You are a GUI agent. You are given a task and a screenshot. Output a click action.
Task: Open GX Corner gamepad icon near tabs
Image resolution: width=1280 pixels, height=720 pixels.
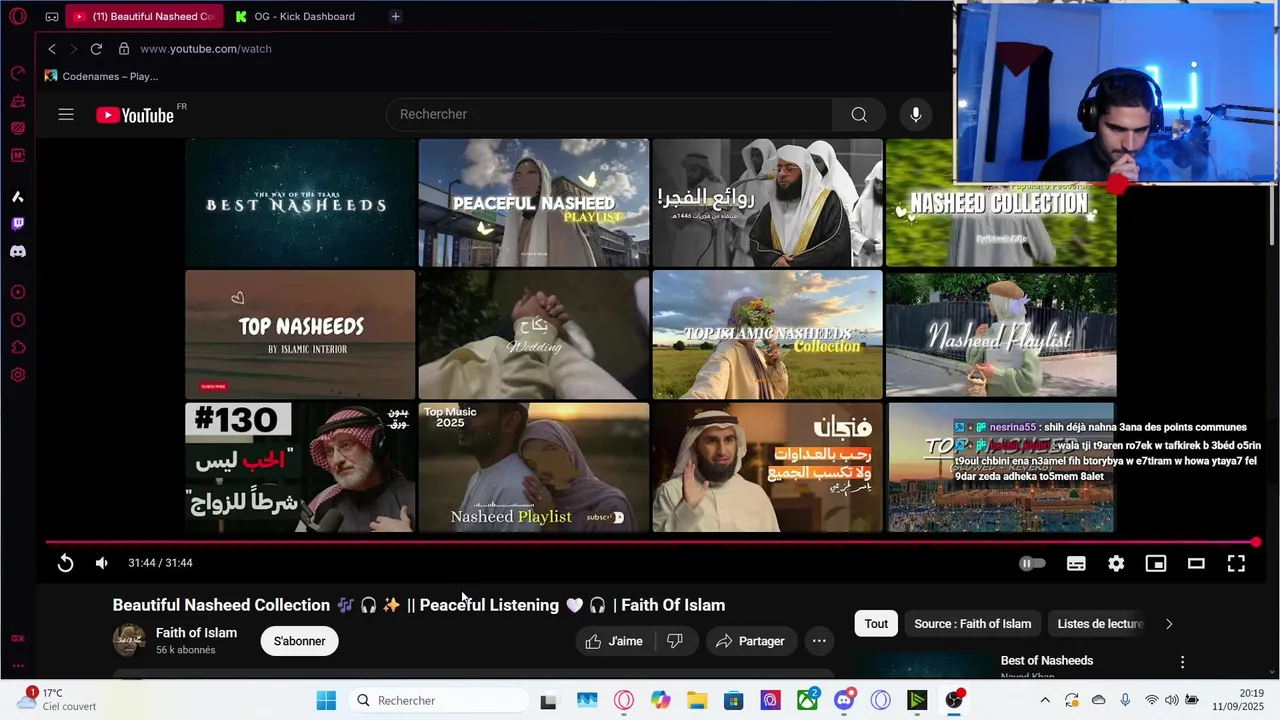(52, 16)
